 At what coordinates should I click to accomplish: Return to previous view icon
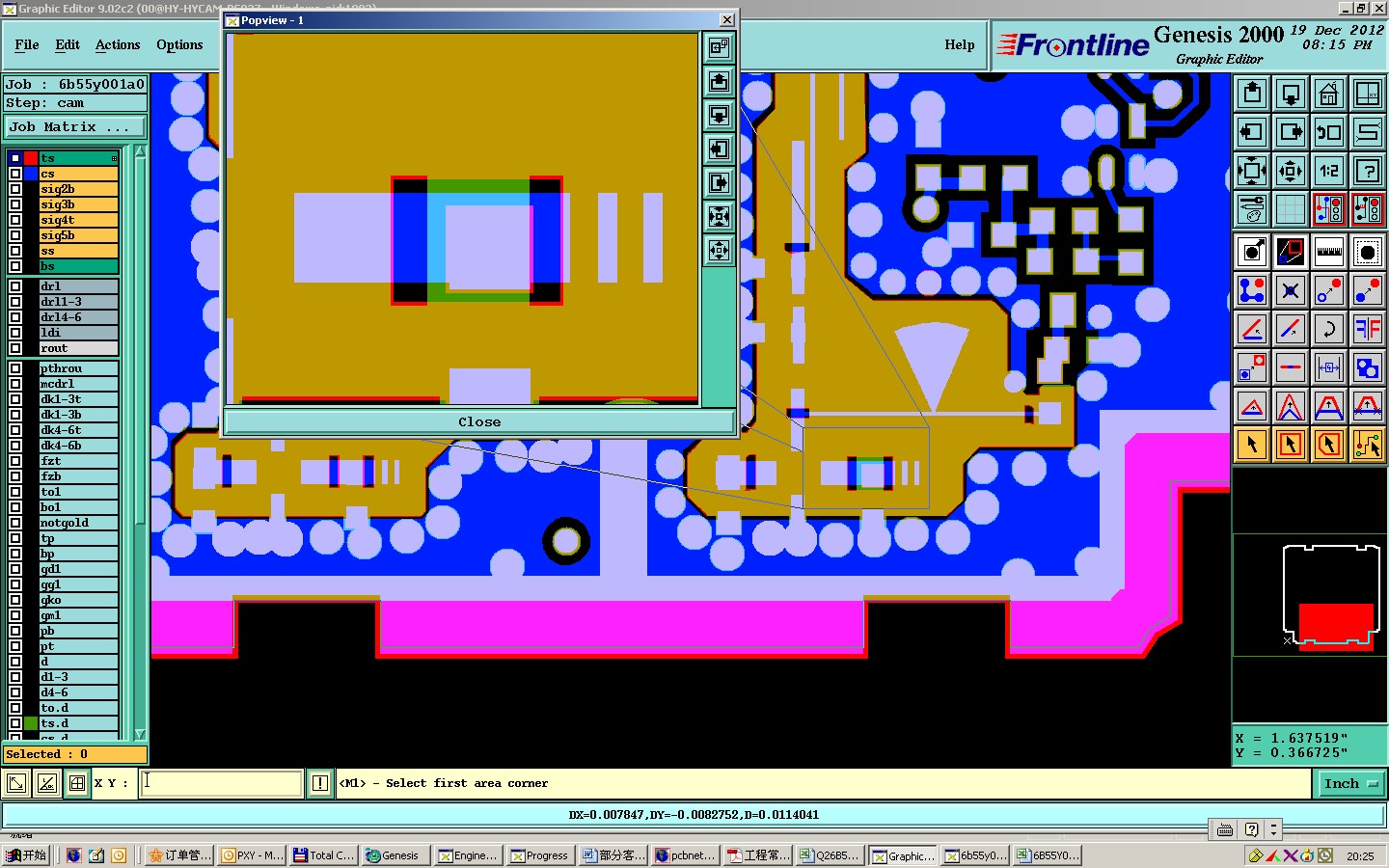(x=1329, y=132)
